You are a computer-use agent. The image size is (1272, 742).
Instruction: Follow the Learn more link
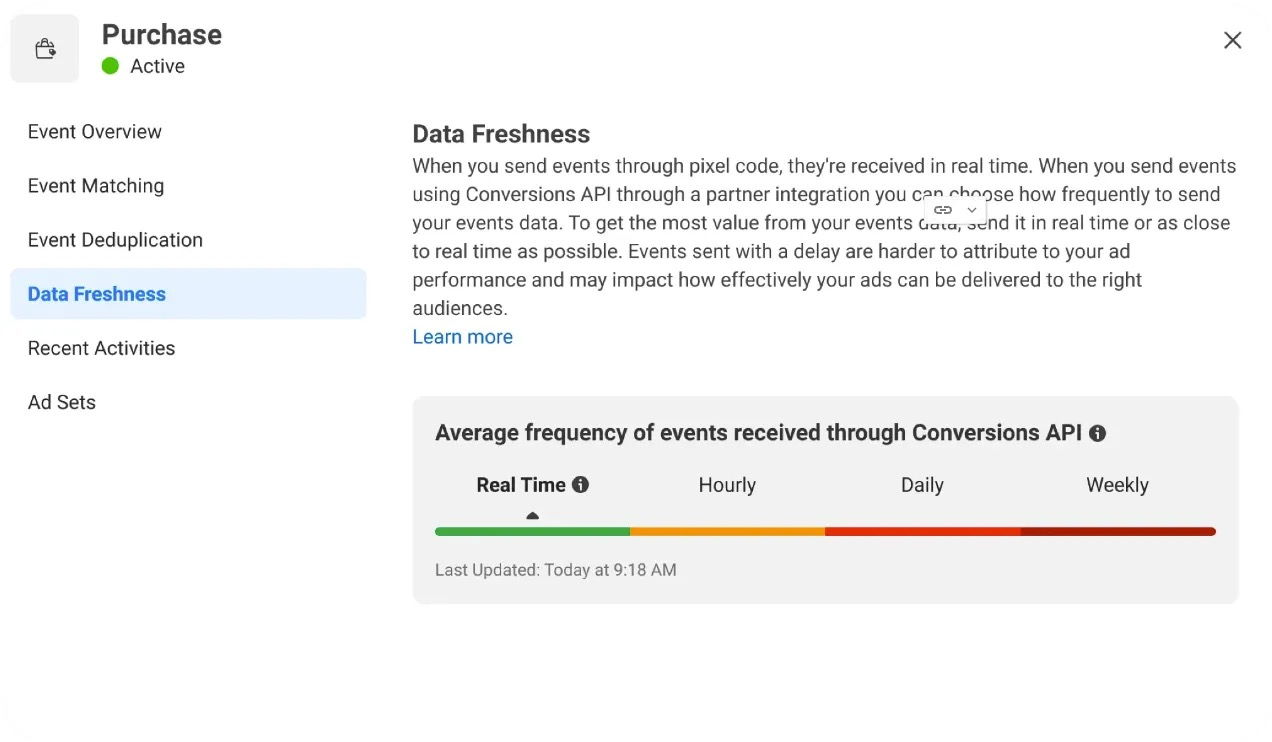tap(462, 337)
